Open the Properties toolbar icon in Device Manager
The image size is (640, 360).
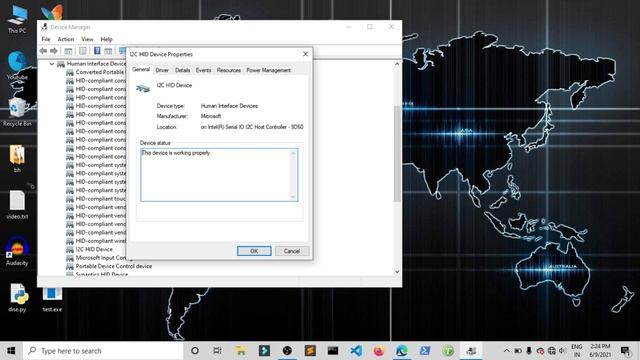(83, 51)
